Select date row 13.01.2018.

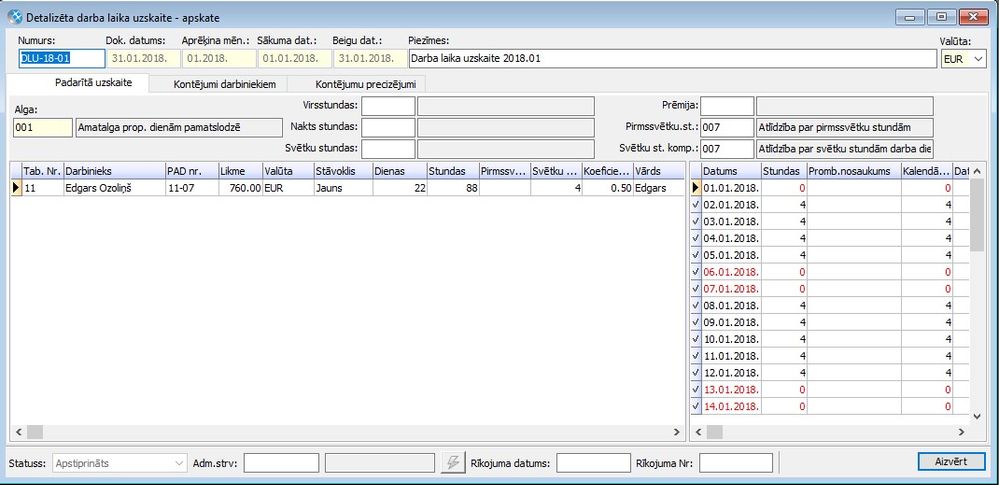click(731, 389)
